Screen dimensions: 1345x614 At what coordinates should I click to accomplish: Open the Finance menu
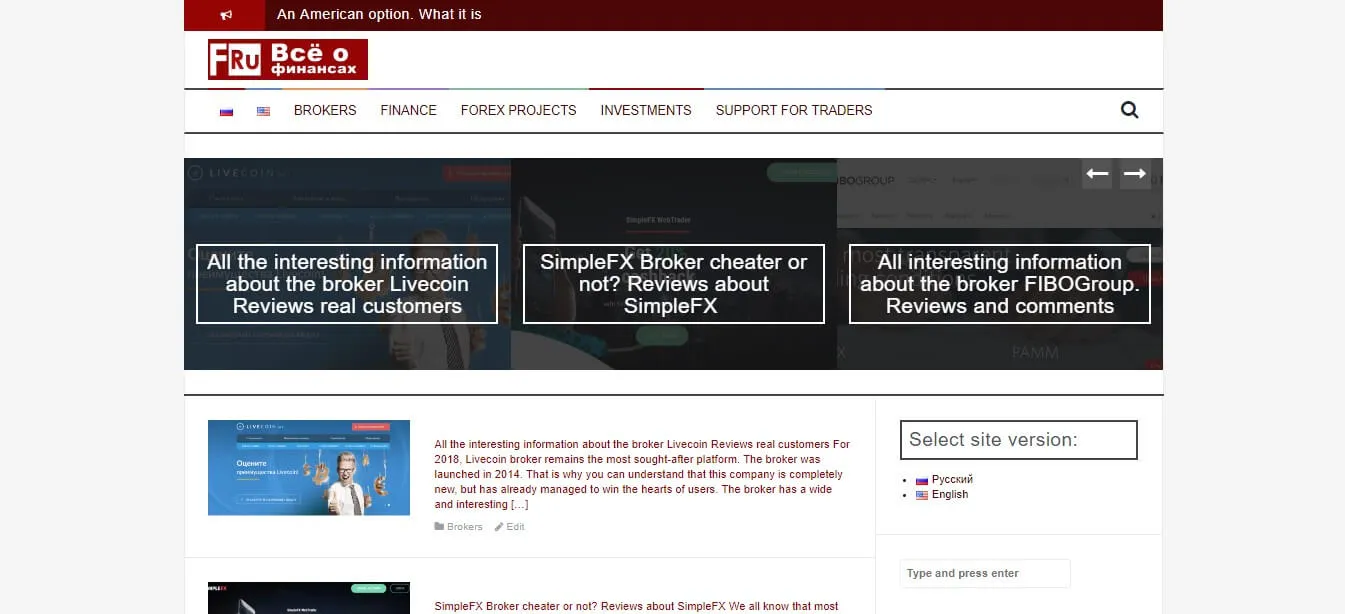(x=408, y=110)
